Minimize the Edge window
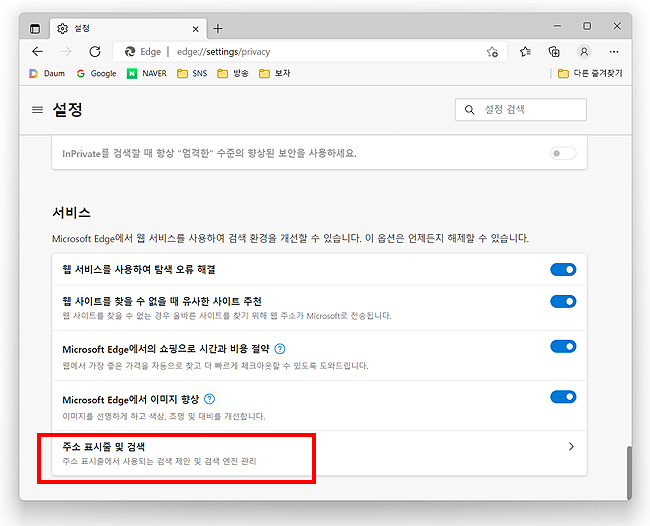The height and width of the screenshot is (526, 650). point(557,26)
